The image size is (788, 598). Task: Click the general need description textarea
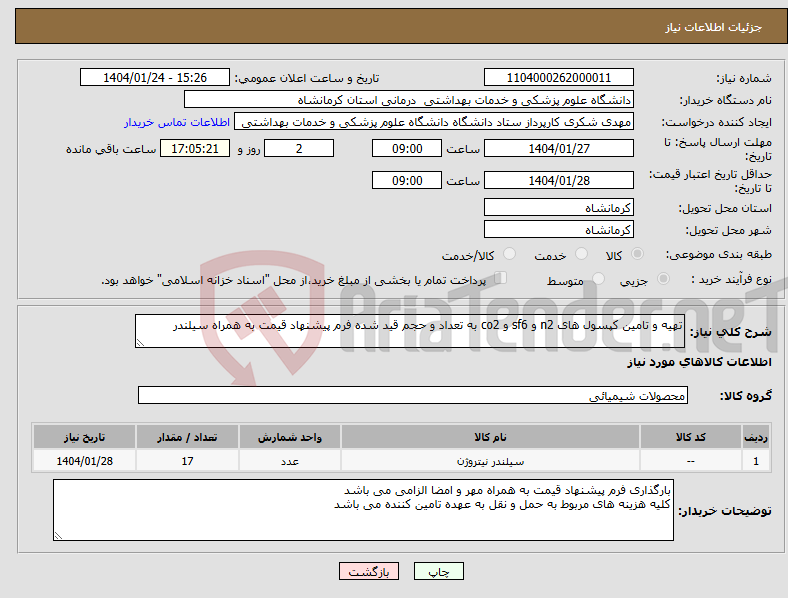(x=410, y=331)
